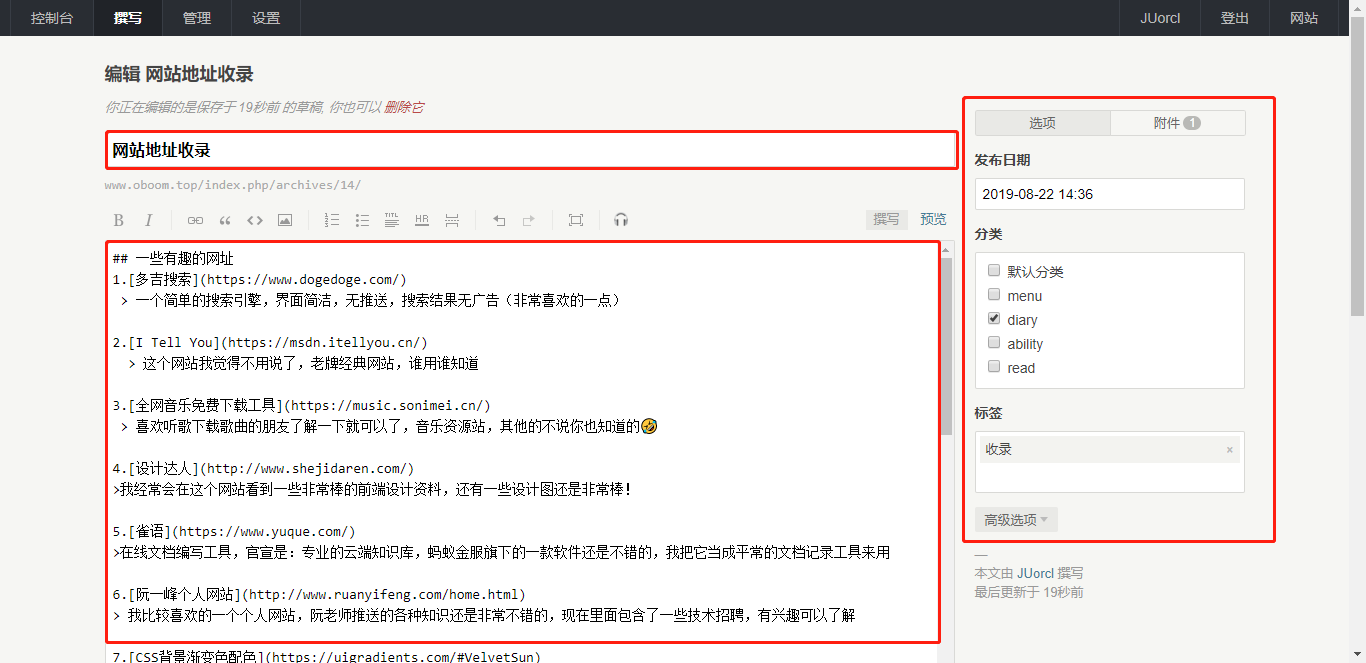Switch to the 附件 attachments tab

pyautogui.click(x=1177, y=123)
